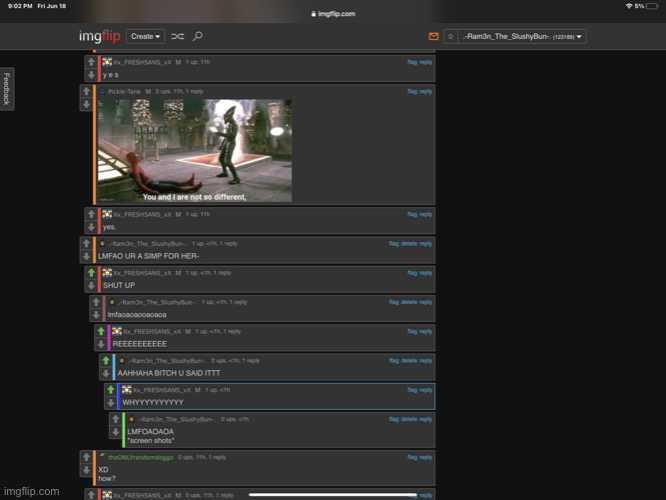Screen dimensions: 666x500
Task: Downvote Pickle-Tank's image comment
Action: (87, 105)
